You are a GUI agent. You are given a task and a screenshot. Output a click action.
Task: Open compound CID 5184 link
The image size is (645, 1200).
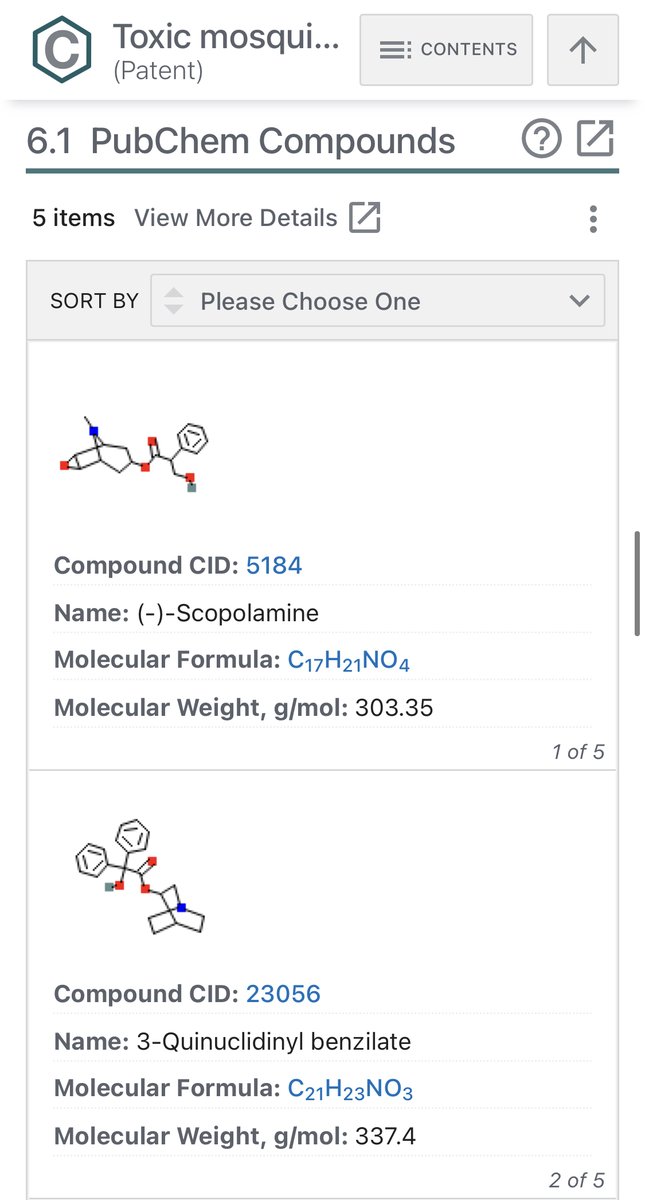pos(274,566)
